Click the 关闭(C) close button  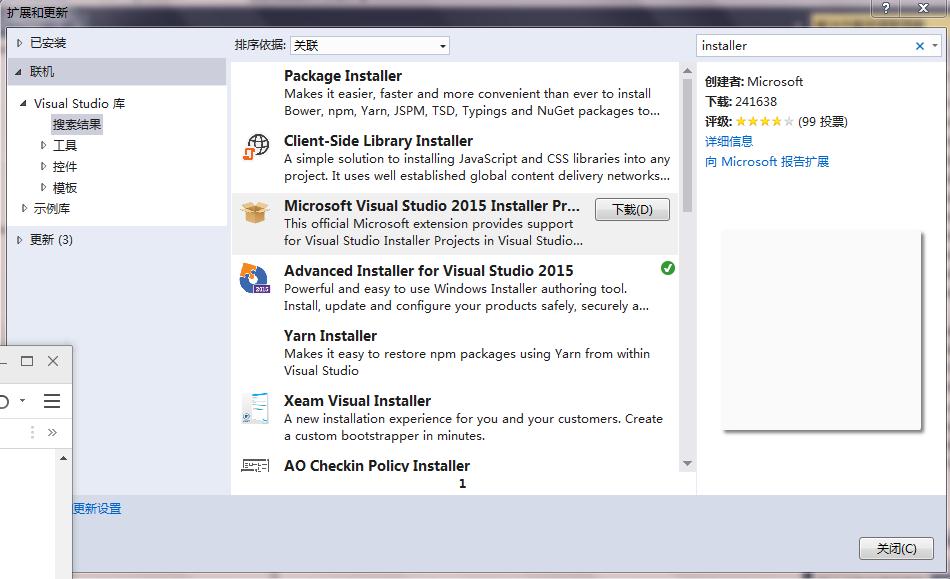tap(896, 549)
